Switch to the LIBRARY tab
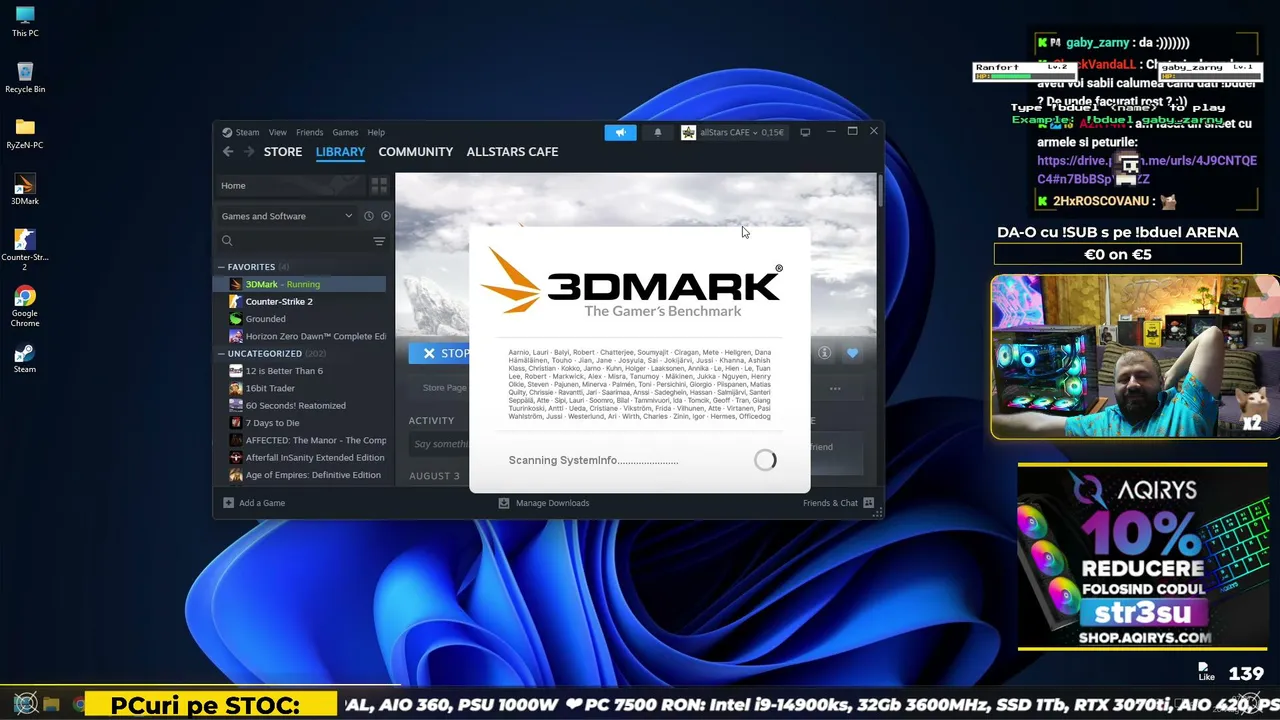Viewport: 1280px width, 720px height. pos(340,152)
